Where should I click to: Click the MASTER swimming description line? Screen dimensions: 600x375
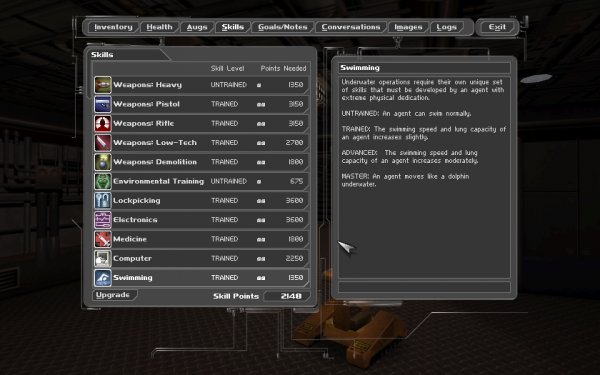tap(405, 180)
